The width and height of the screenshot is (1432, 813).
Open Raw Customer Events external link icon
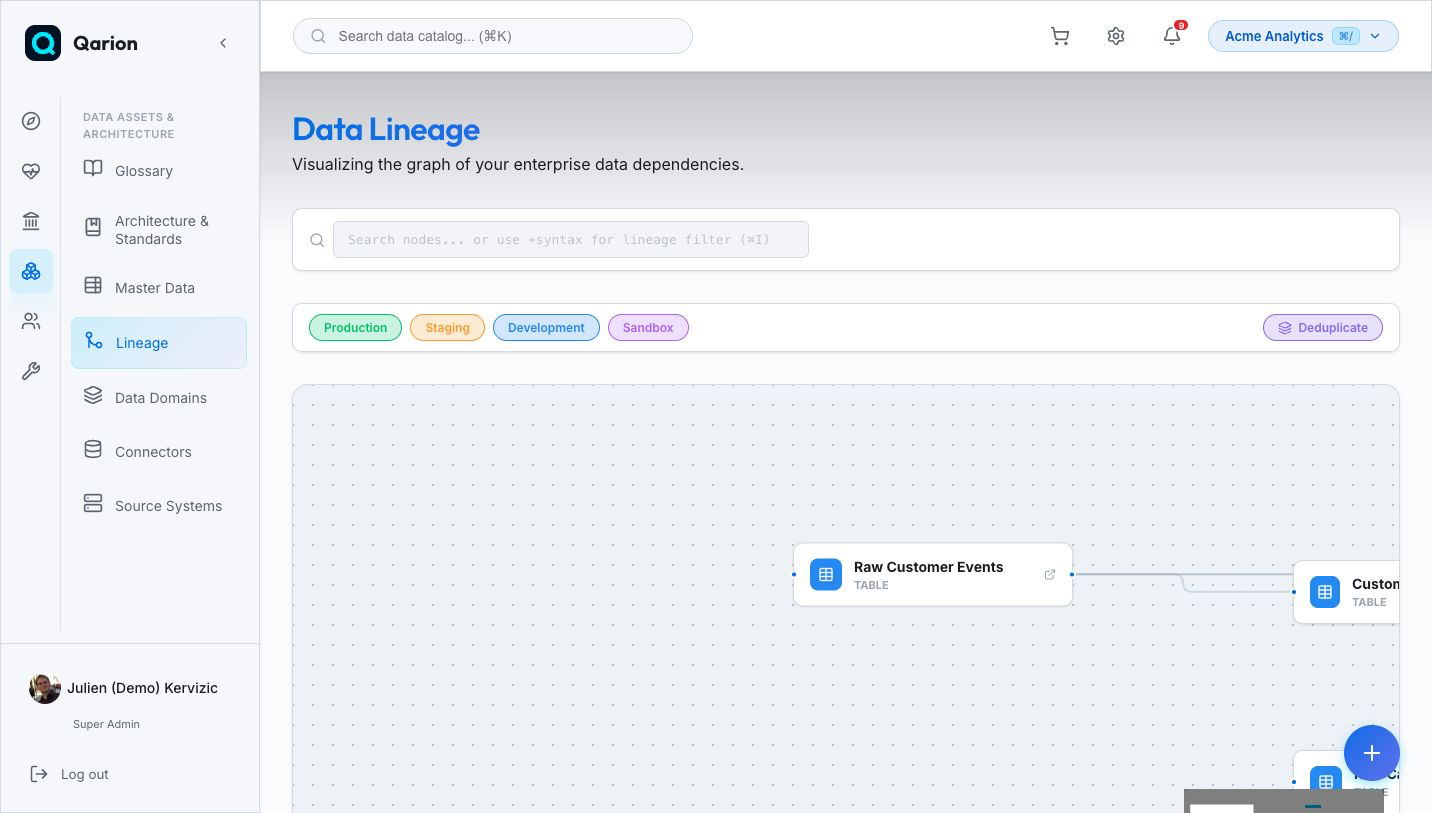[1050, 574]
